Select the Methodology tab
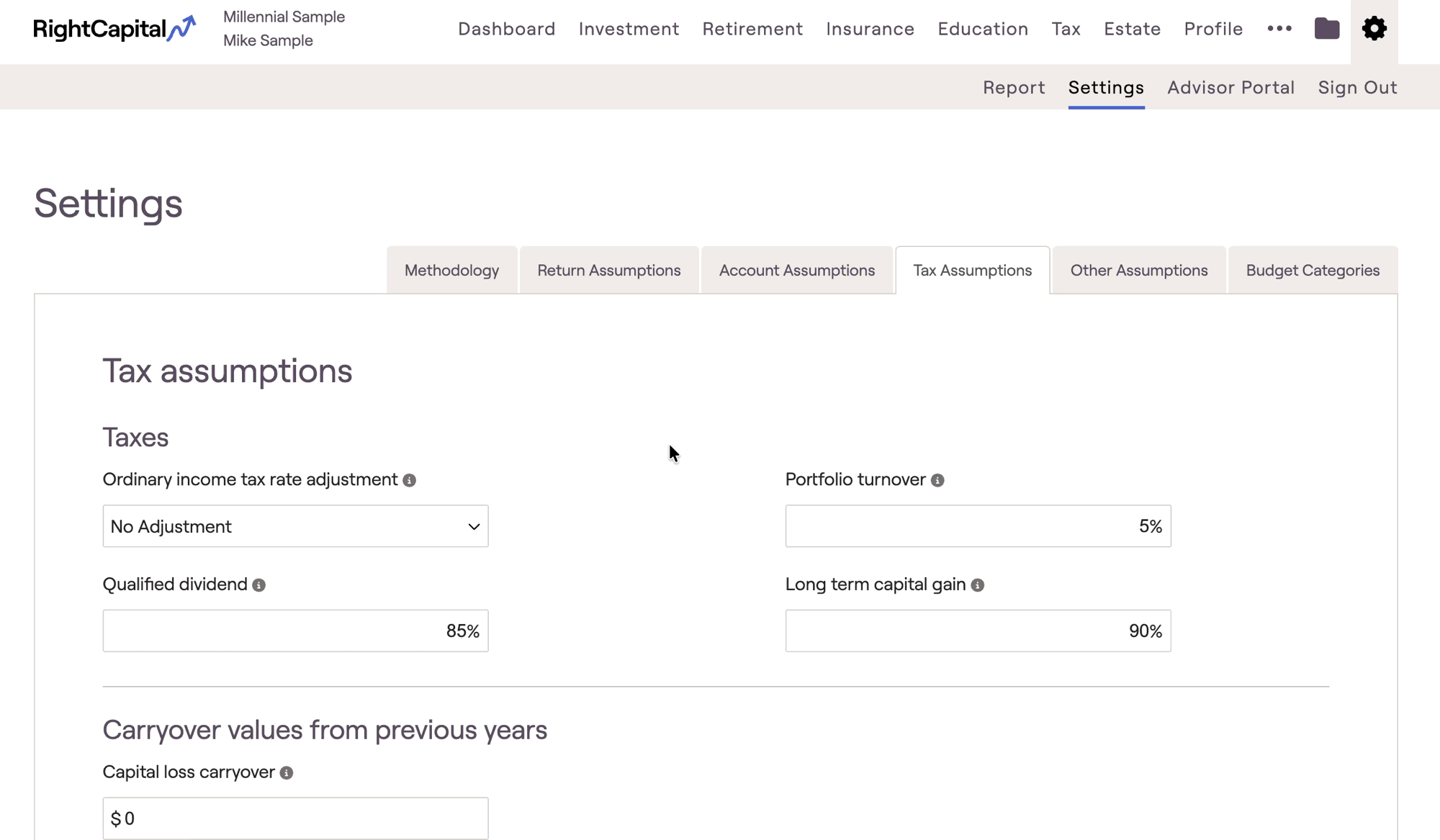This screenshot has height=840, width=1440. (x=451, y=271)
